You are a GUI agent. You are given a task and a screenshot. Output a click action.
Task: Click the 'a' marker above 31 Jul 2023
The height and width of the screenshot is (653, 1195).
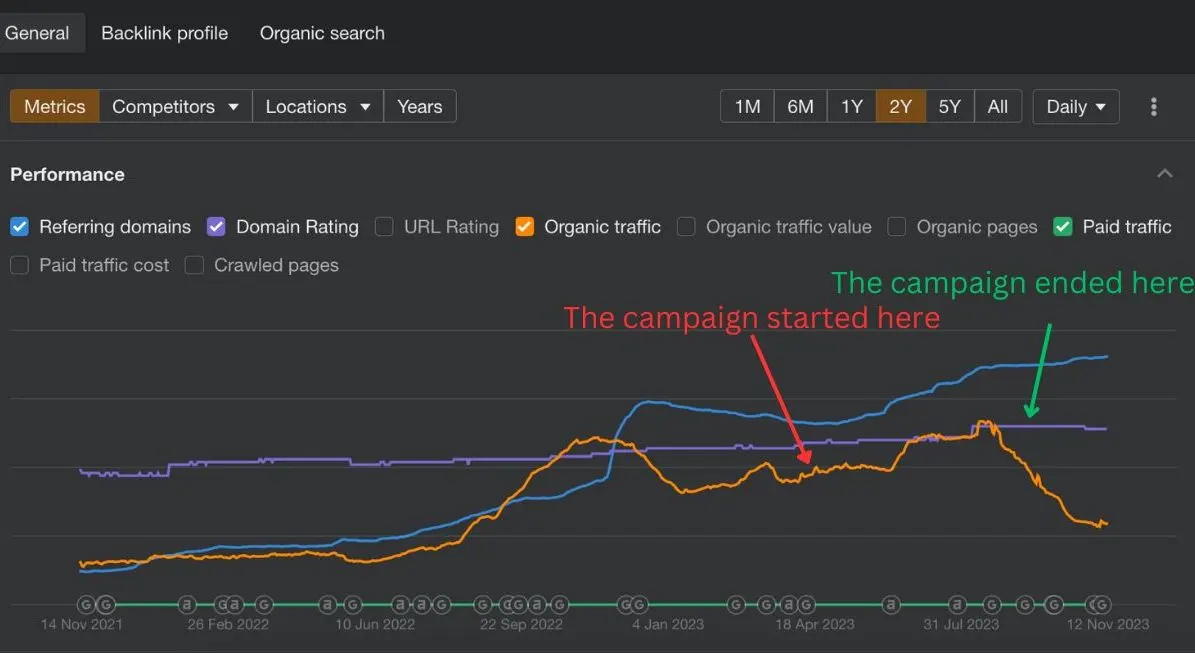[958, 605]
